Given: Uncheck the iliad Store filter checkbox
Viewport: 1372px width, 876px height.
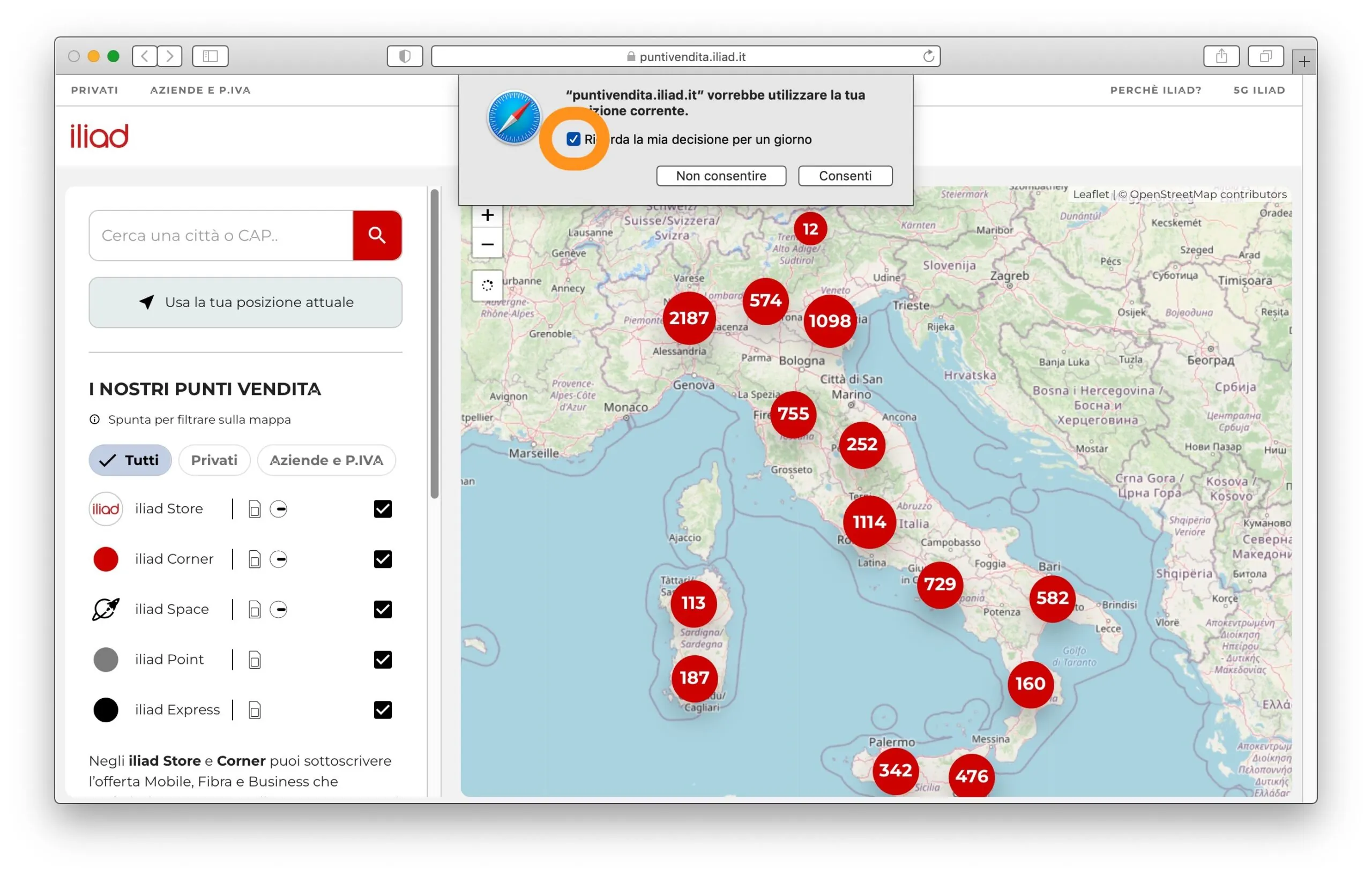Looking at the screenshot, I should click(x=382, y=508).
